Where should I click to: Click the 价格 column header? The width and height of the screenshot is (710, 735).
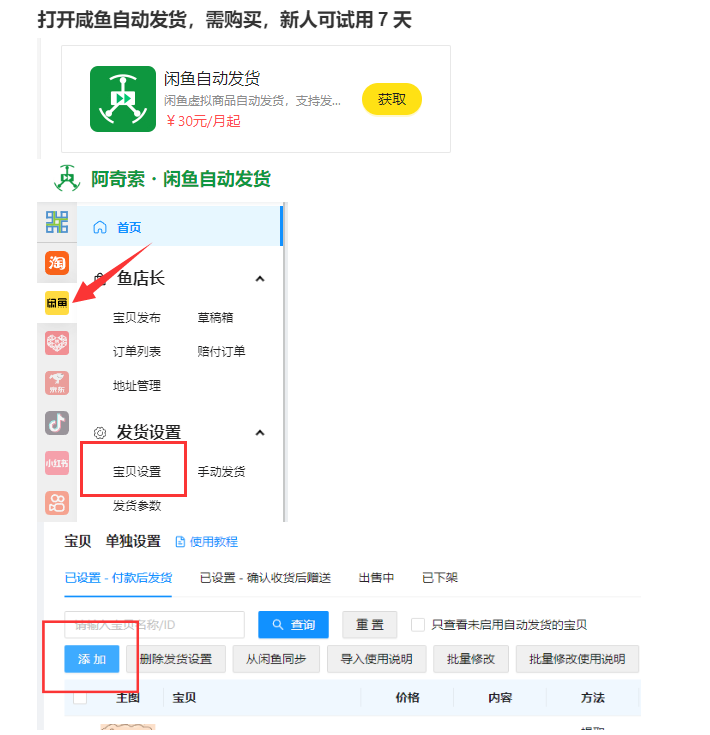pyautogui.click(x=407, y=698)
